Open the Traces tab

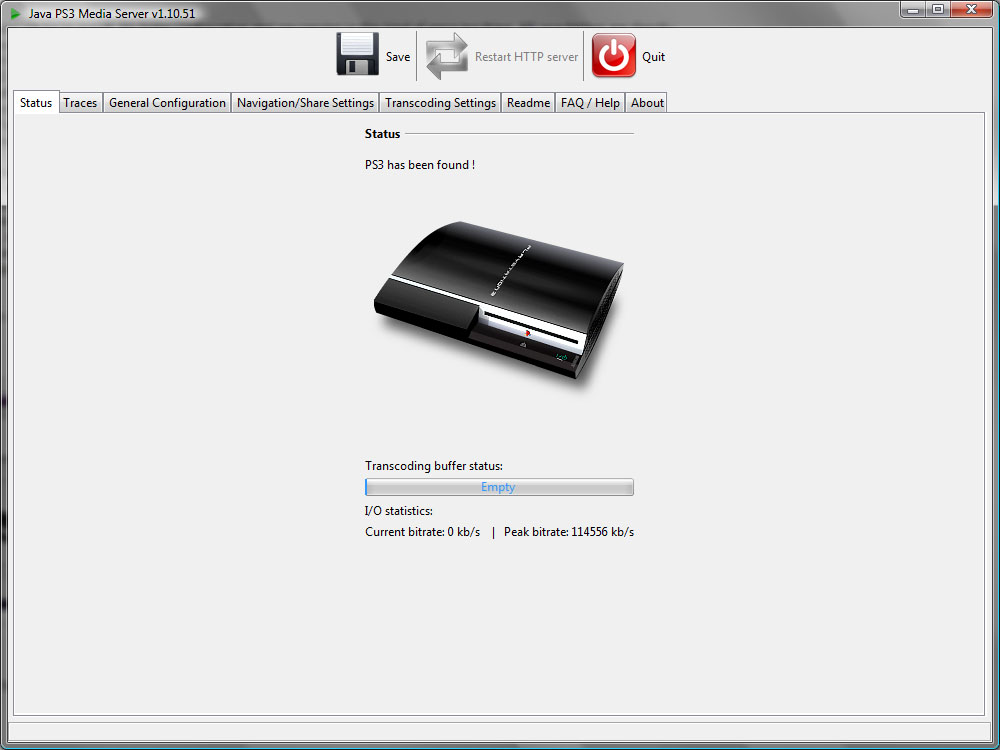pos(80,103)
